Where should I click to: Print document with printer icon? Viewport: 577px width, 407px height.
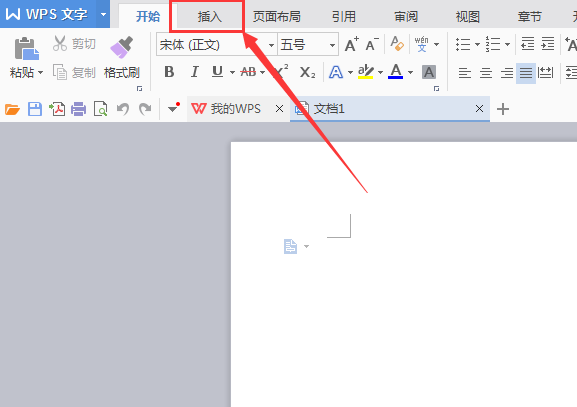point(78,109)
